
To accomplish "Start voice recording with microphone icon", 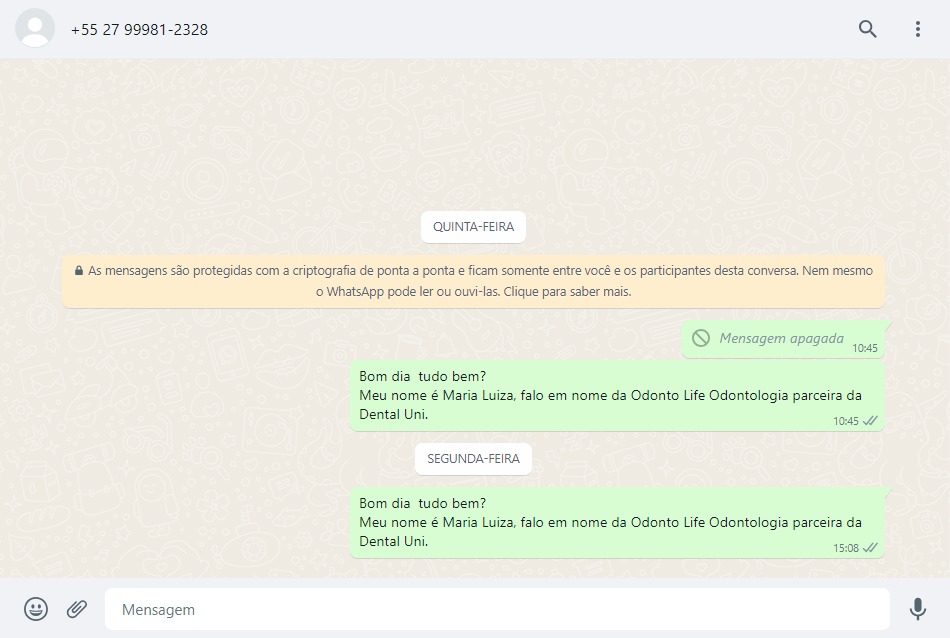I will coord(918,609).
